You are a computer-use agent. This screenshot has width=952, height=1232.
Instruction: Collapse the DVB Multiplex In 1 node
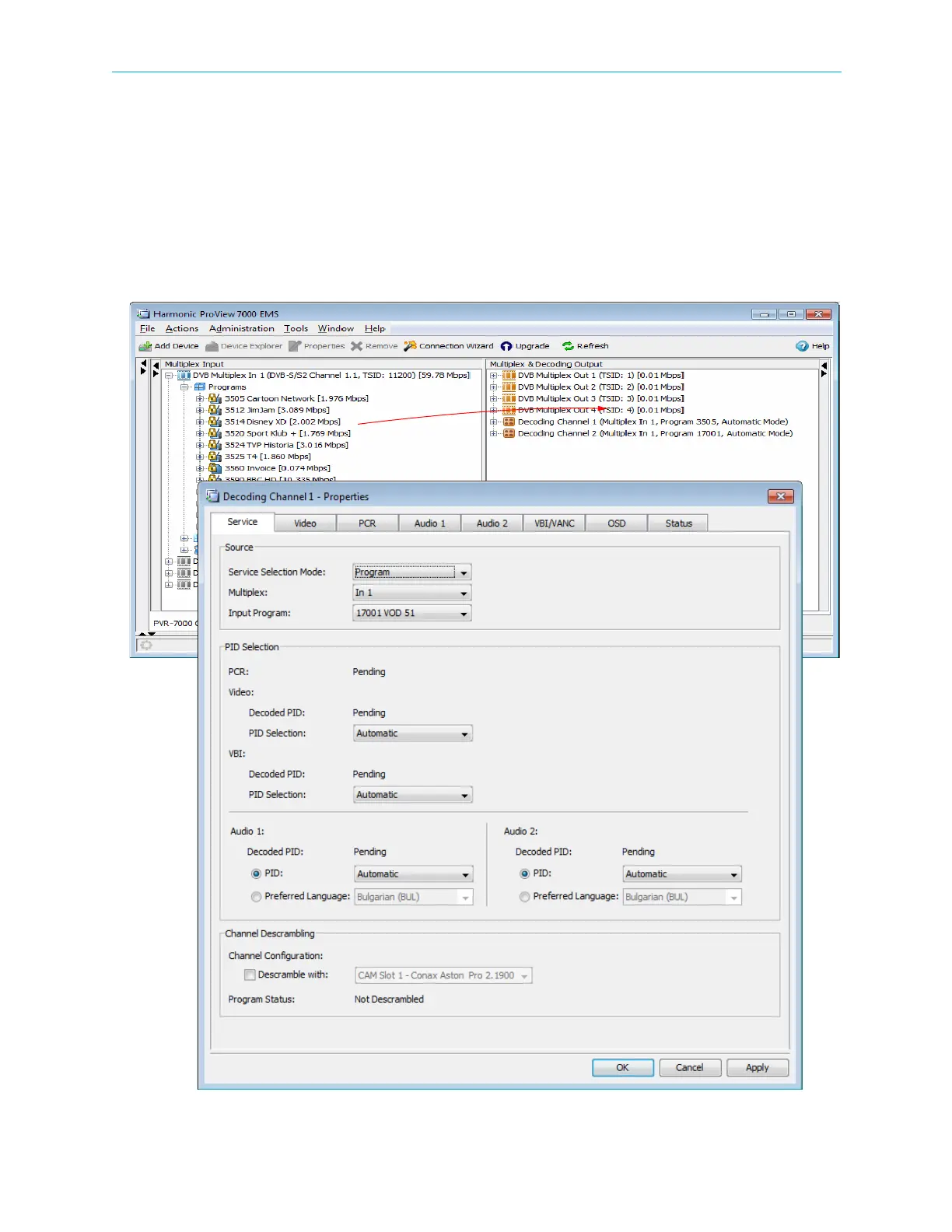pyautogui.click(x=169, y=375)
